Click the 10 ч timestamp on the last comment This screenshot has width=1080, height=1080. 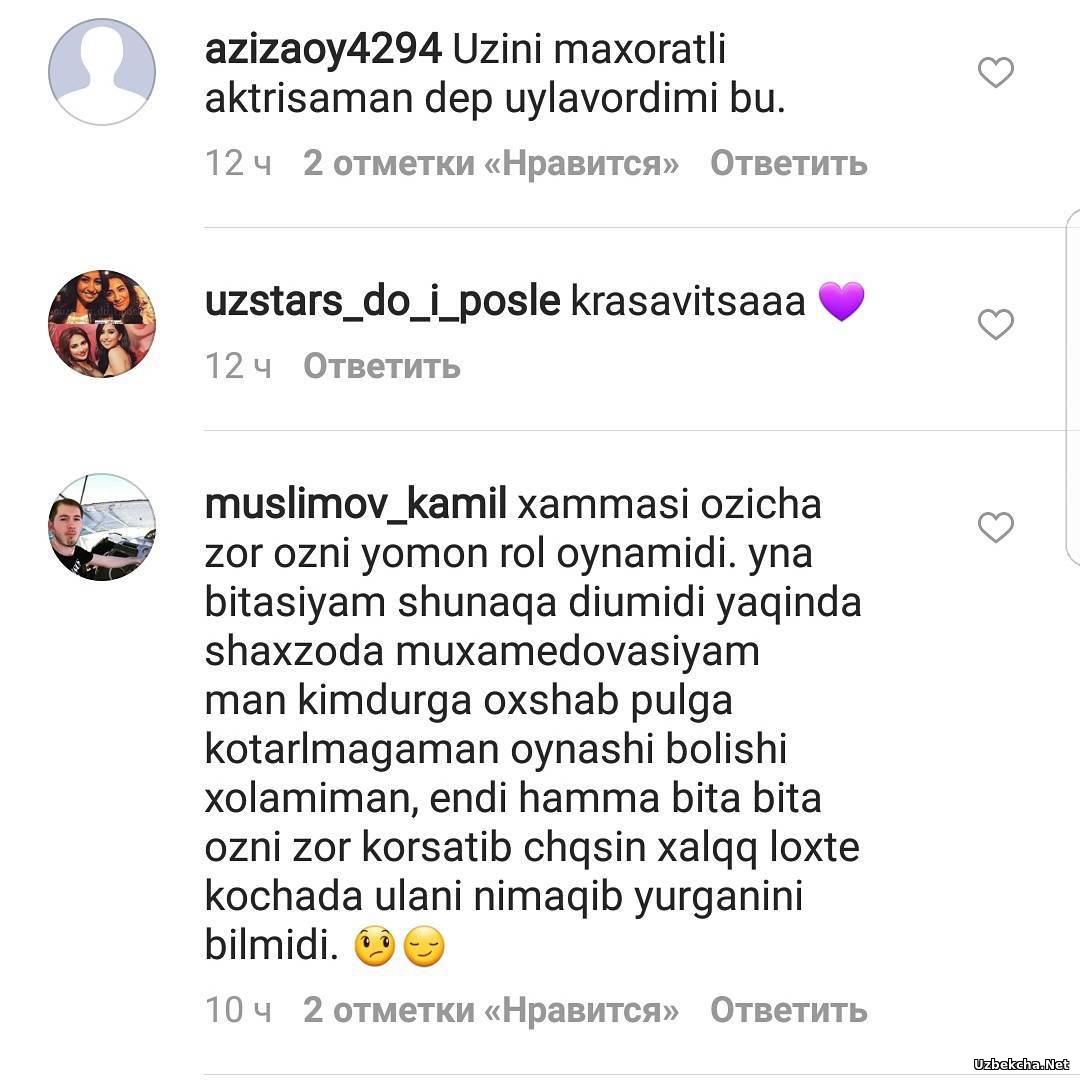click(238, 1010)
